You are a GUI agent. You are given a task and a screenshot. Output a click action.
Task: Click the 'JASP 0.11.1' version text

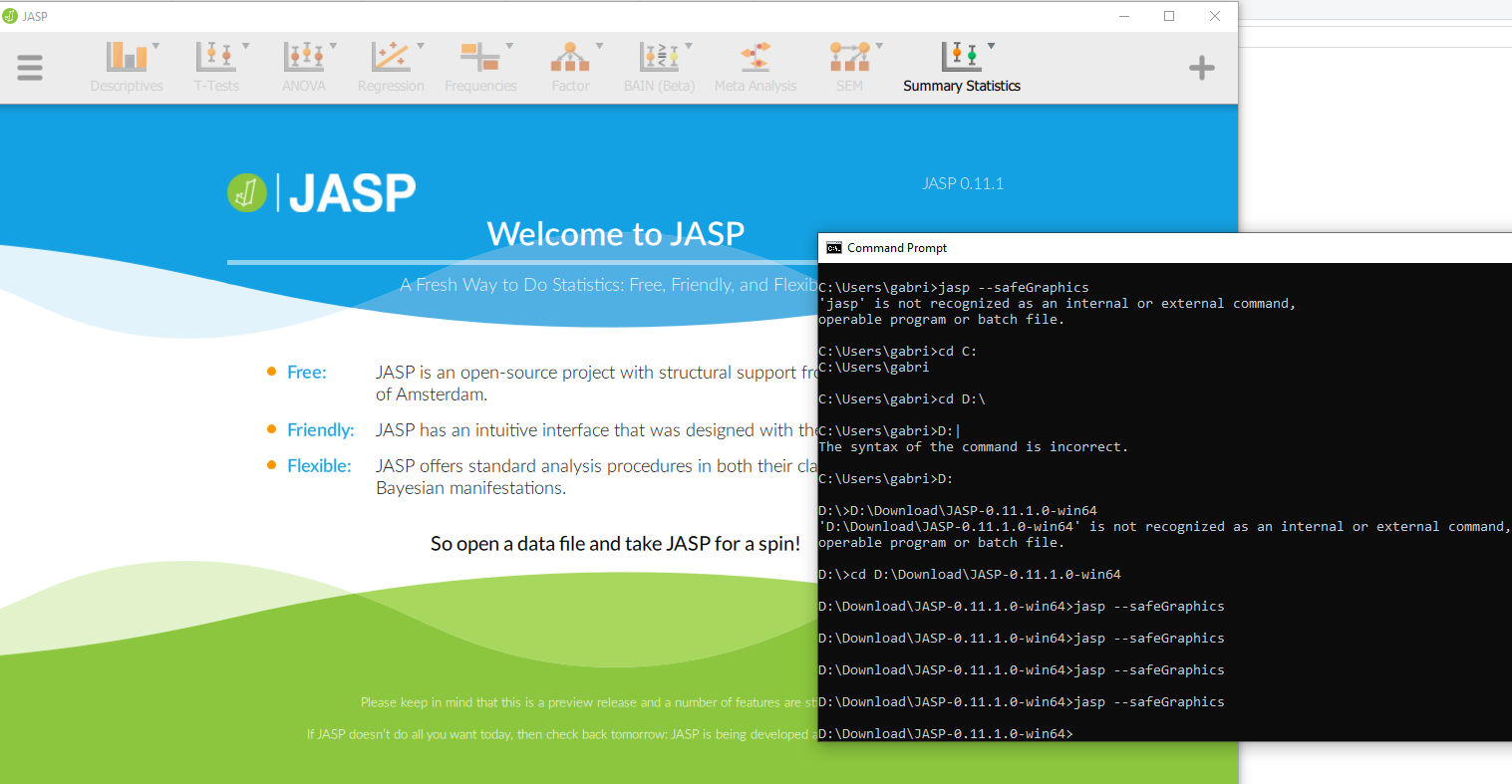pos(963,183)
